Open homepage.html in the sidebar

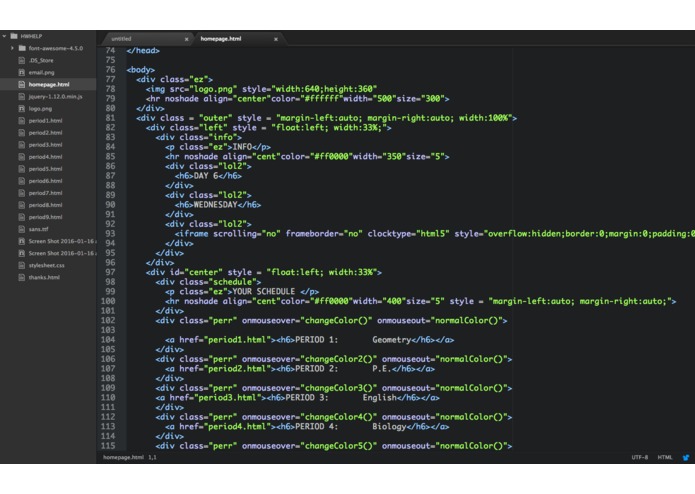coord(48,84)
